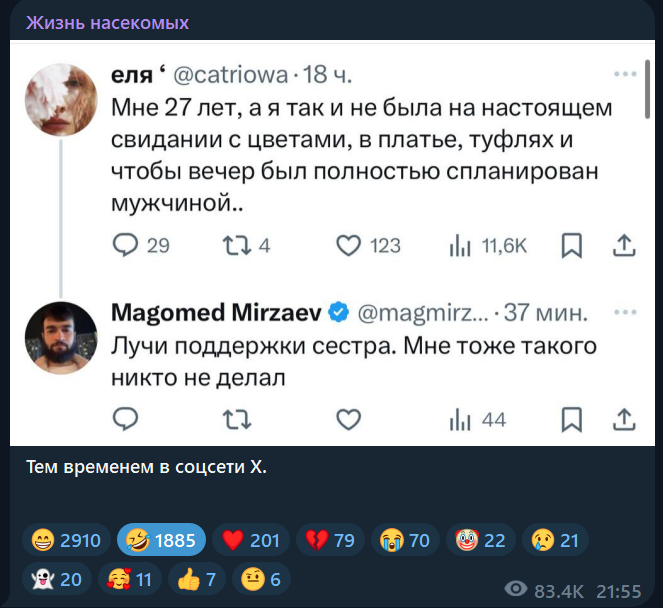Bookmark еля's tweet
Screen dimensions: 663x608
[x=572, y=245]
